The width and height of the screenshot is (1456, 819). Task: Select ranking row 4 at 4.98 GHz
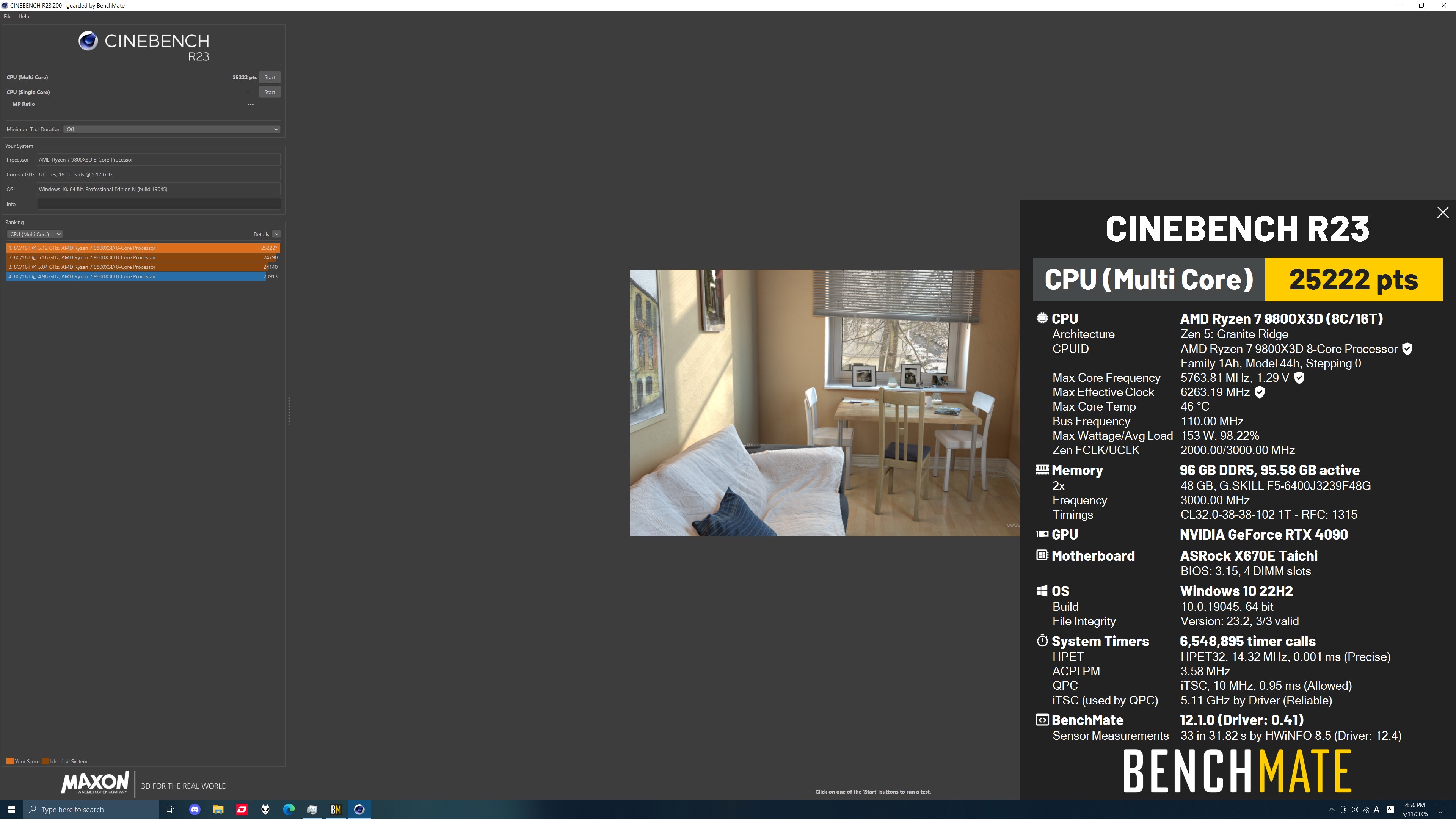point(143,276)
